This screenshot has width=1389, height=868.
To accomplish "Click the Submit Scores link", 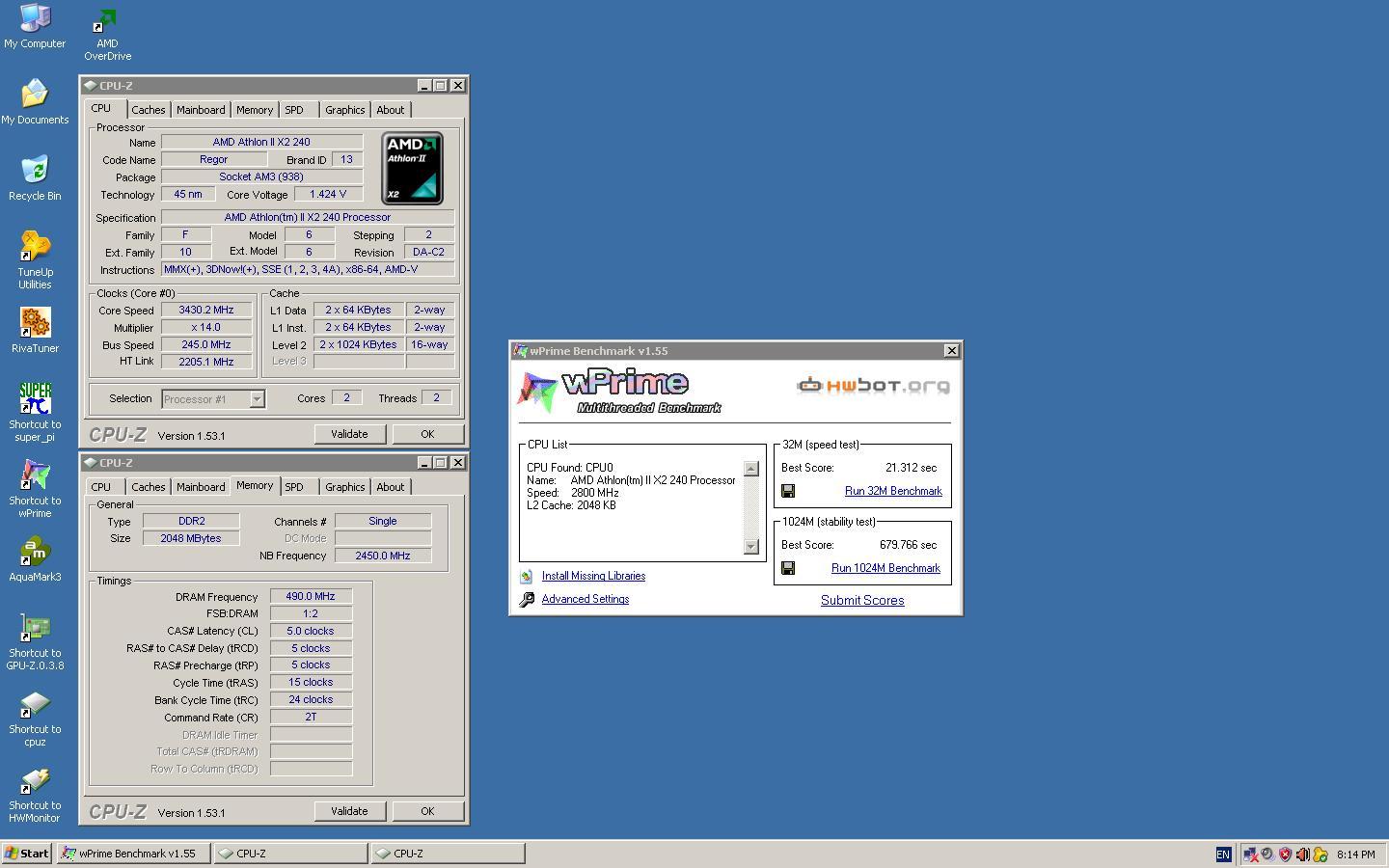I will pos(862,600).
